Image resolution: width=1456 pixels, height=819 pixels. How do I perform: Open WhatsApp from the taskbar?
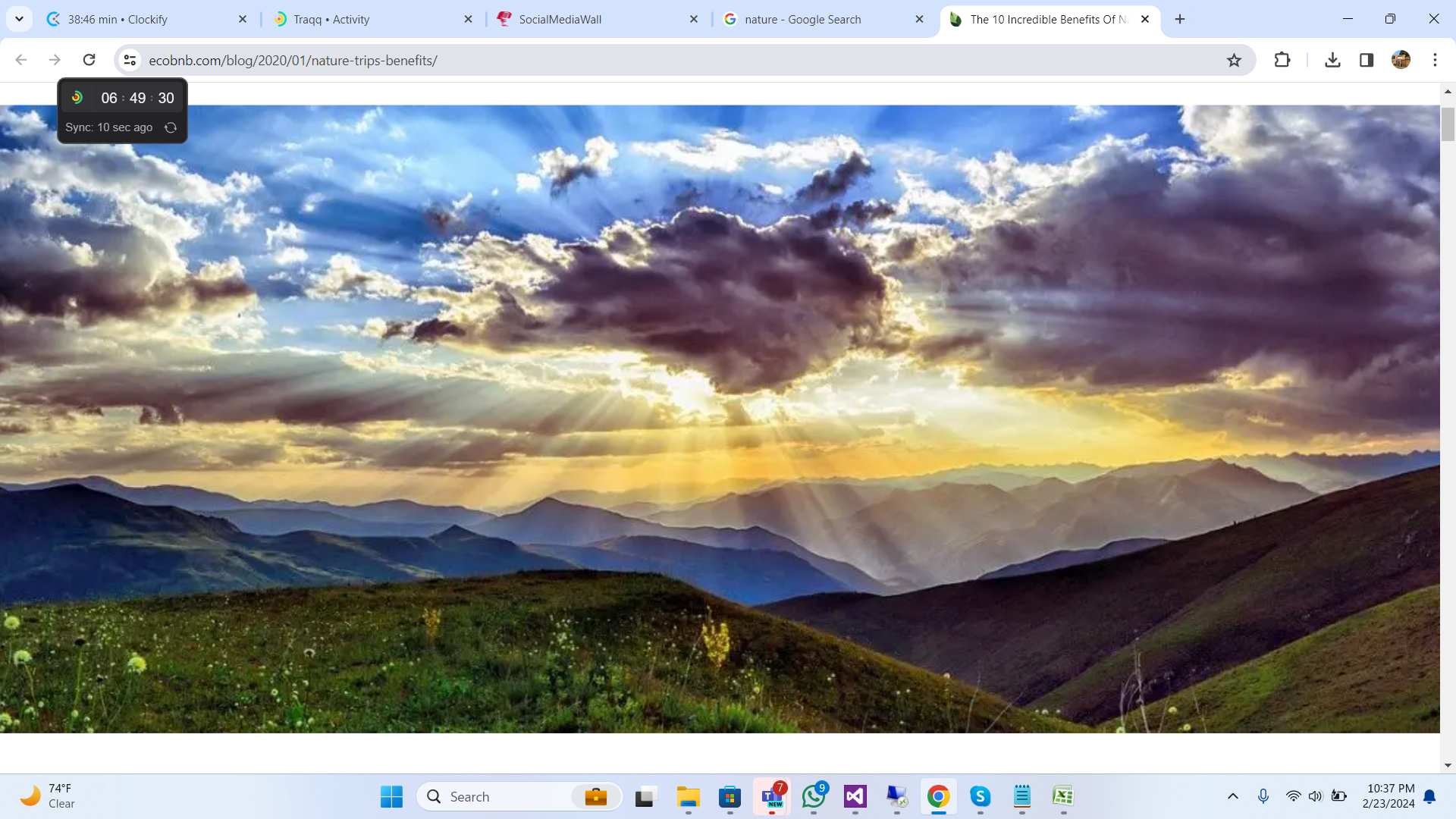pyautogui.click(x=814, y=796)
